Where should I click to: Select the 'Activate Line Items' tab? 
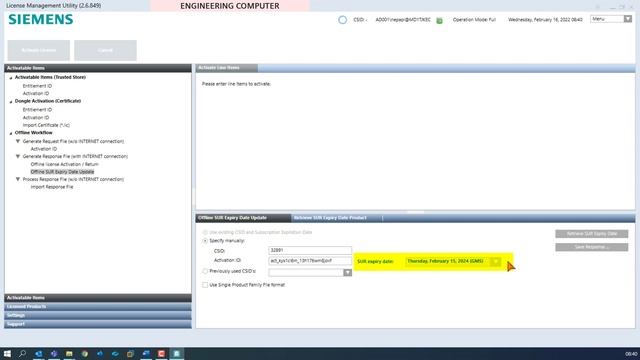pos(227,68)
